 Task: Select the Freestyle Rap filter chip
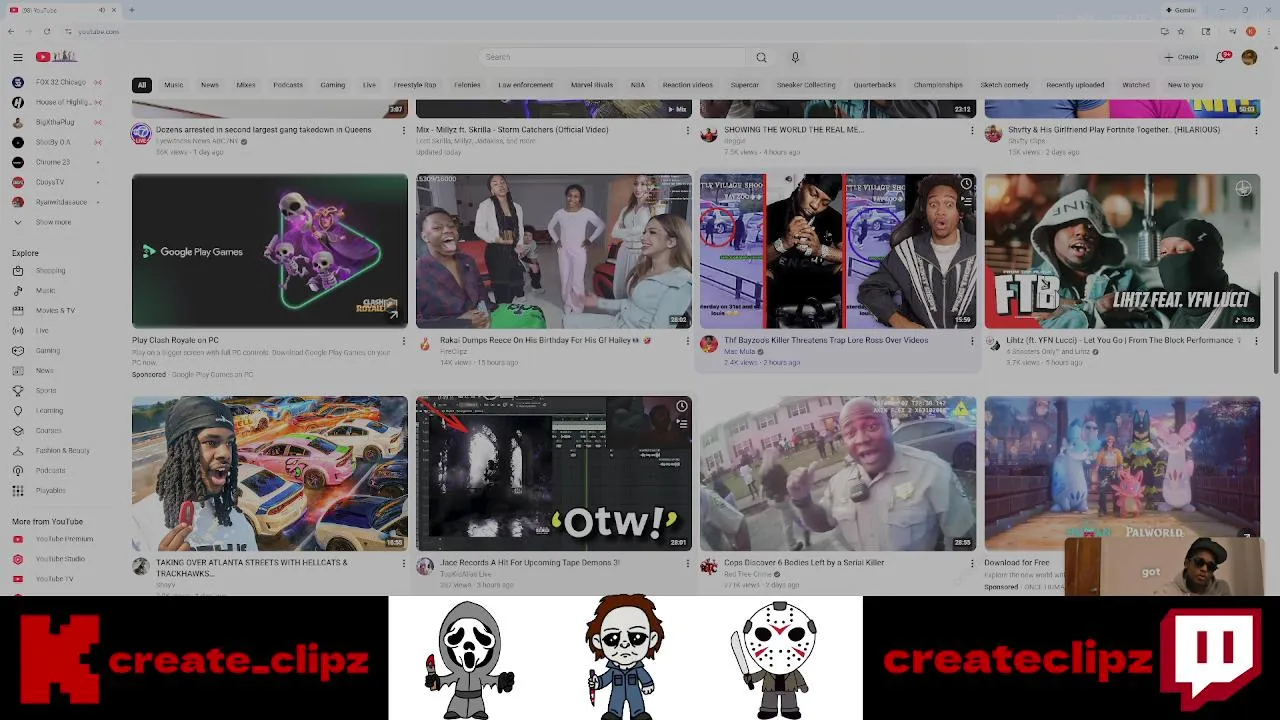coord(415,85)
